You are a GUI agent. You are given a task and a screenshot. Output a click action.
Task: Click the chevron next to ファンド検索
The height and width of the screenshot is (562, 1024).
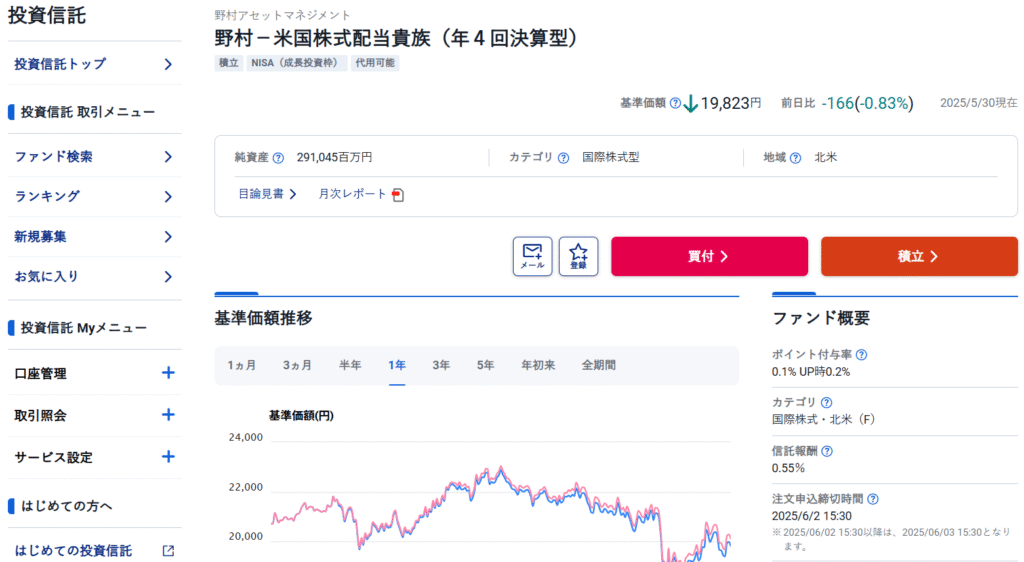(x=168, y=157)
